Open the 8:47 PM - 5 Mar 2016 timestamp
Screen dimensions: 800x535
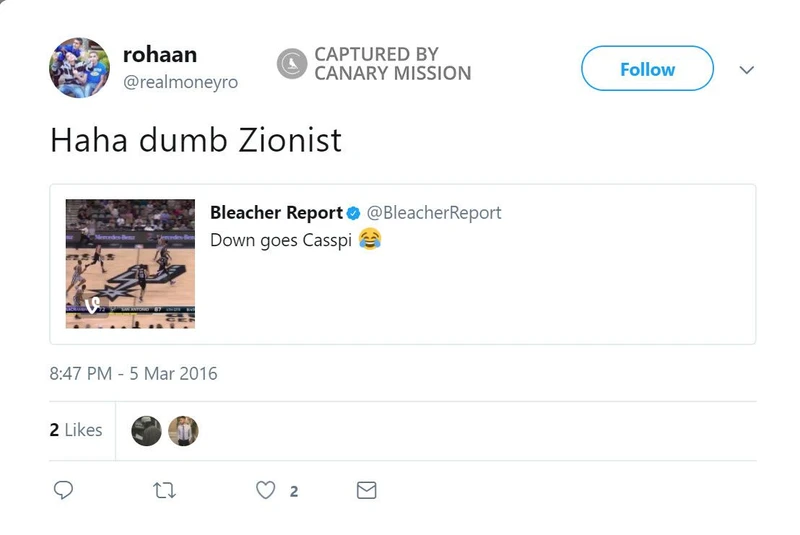[x=133, y=374]
